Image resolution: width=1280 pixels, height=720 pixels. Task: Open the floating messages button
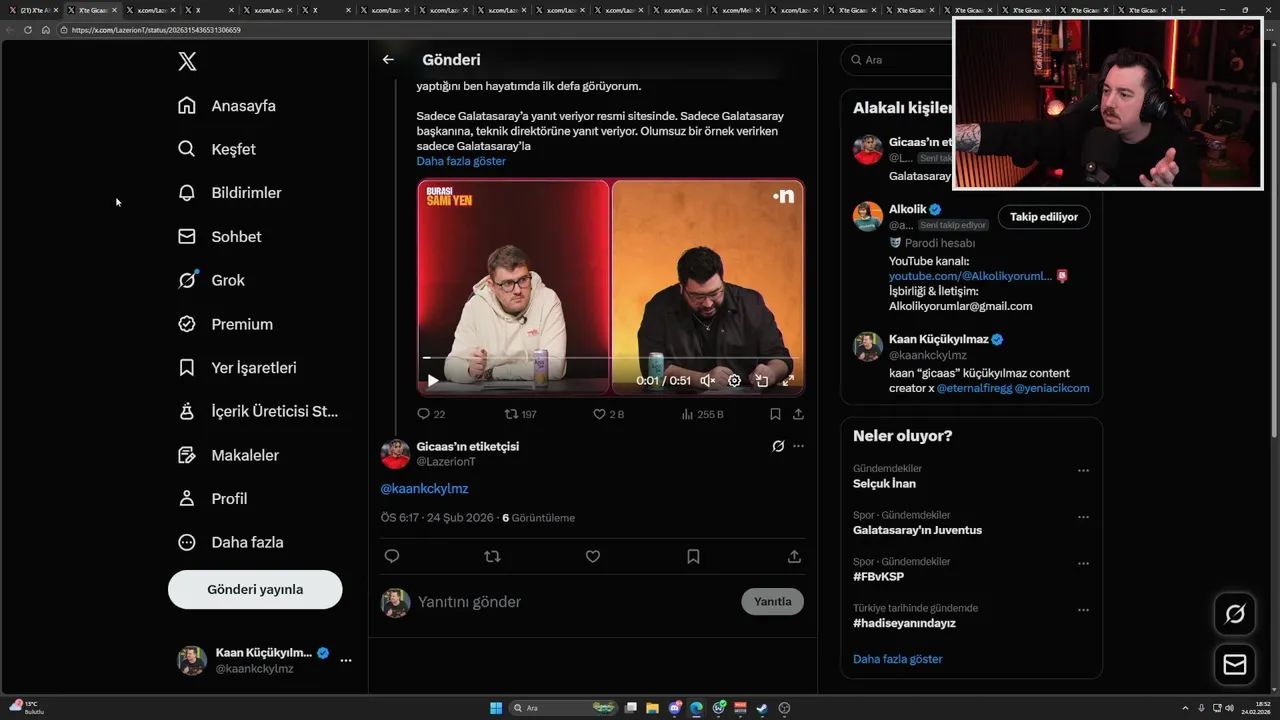(x=1235, y=665)
